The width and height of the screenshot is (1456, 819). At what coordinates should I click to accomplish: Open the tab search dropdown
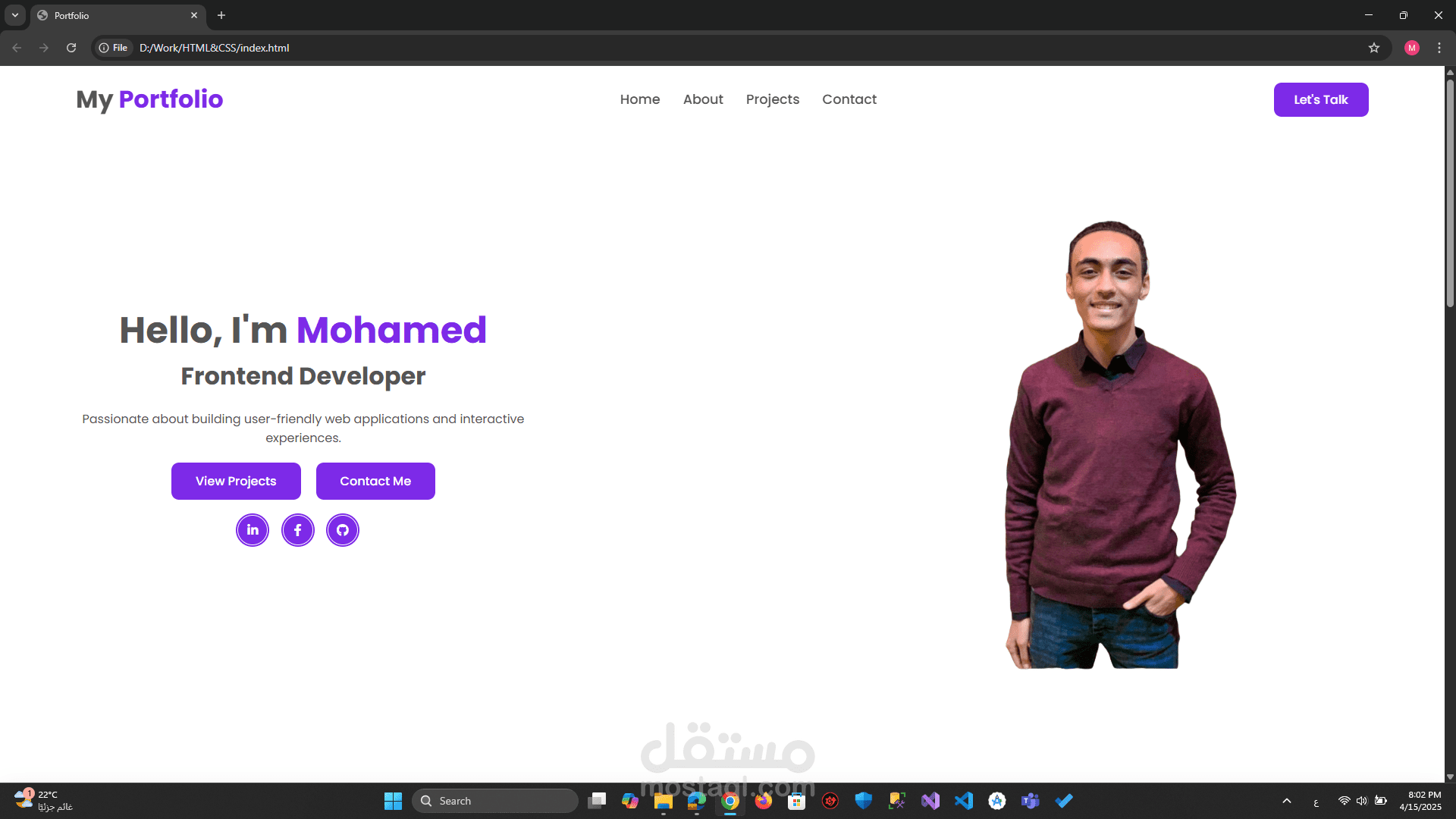click(x=15, y=15)
